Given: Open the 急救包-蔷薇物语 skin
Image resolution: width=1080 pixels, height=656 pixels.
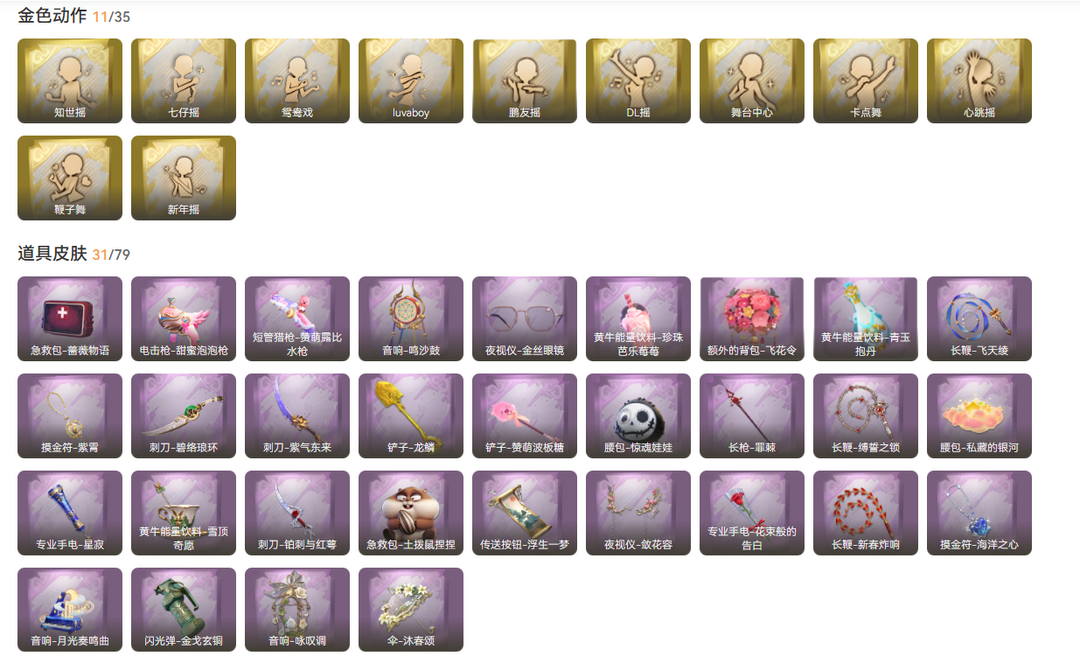Looking at the screenshot, I should tap(70, 318).
